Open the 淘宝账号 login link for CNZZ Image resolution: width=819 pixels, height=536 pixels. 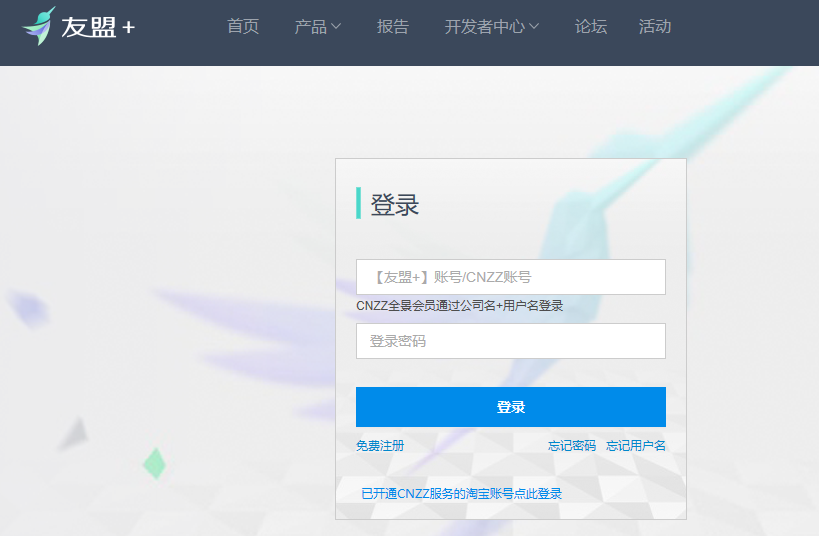pos(461,494)
